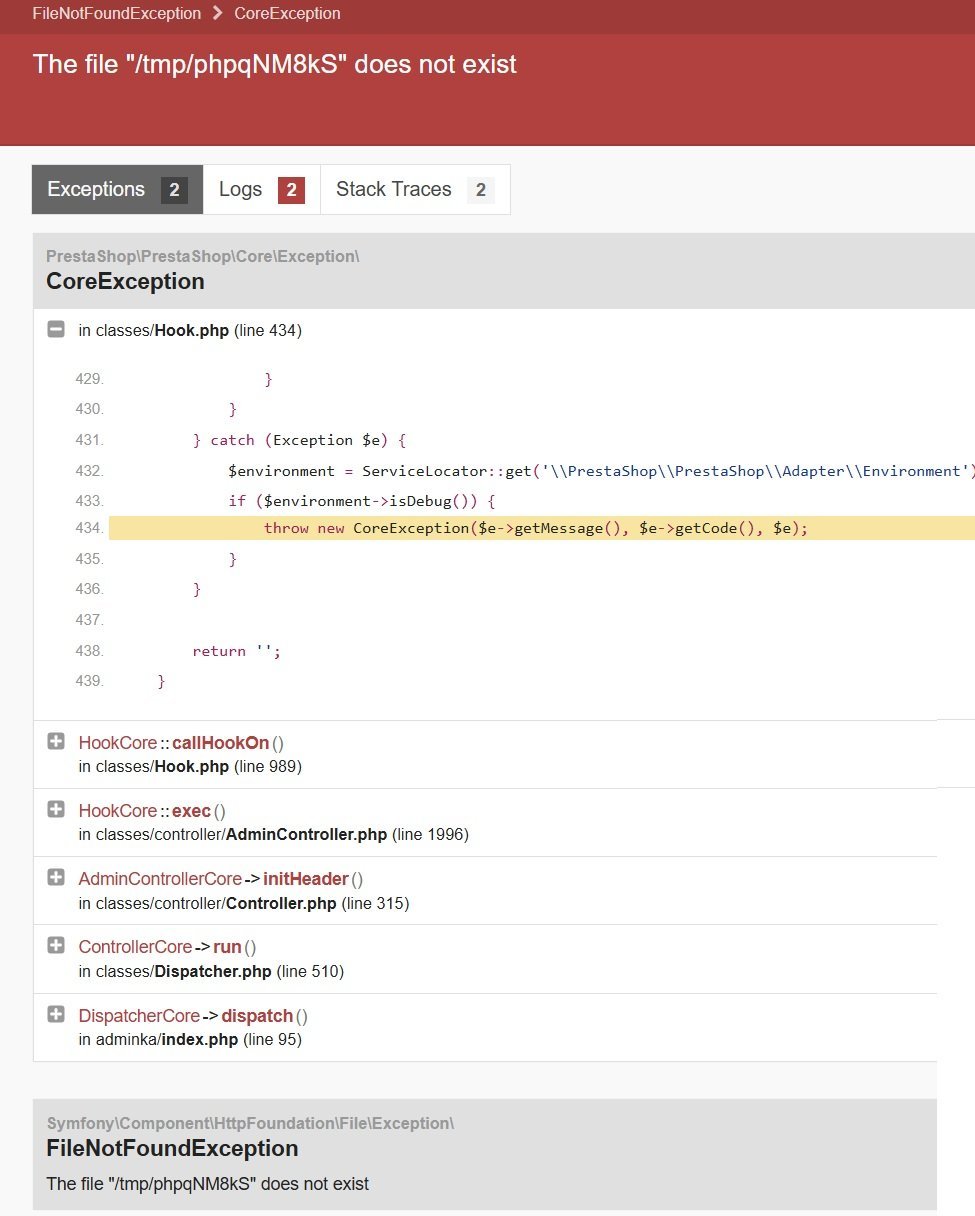975x1216 pixels.
Task: Collapse the Hook.php line 434 code block
Action: click(x=56, y=329)
